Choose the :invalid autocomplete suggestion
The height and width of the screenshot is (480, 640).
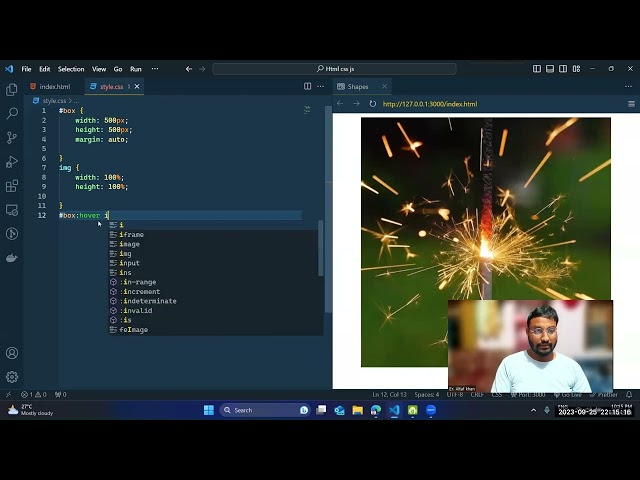coord(136,311)
